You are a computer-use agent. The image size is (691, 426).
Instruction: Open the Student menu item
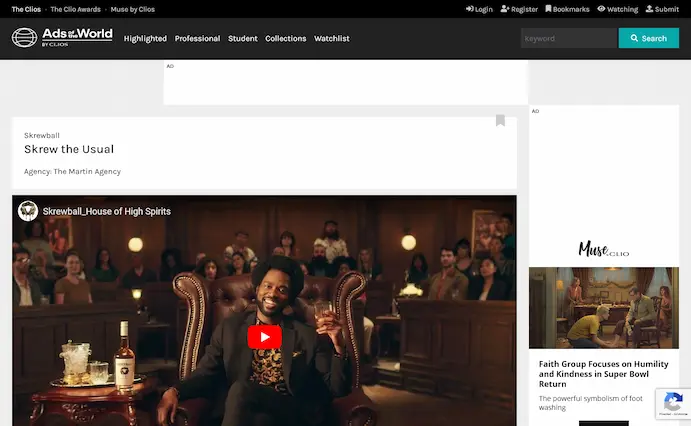pos(243,39)
